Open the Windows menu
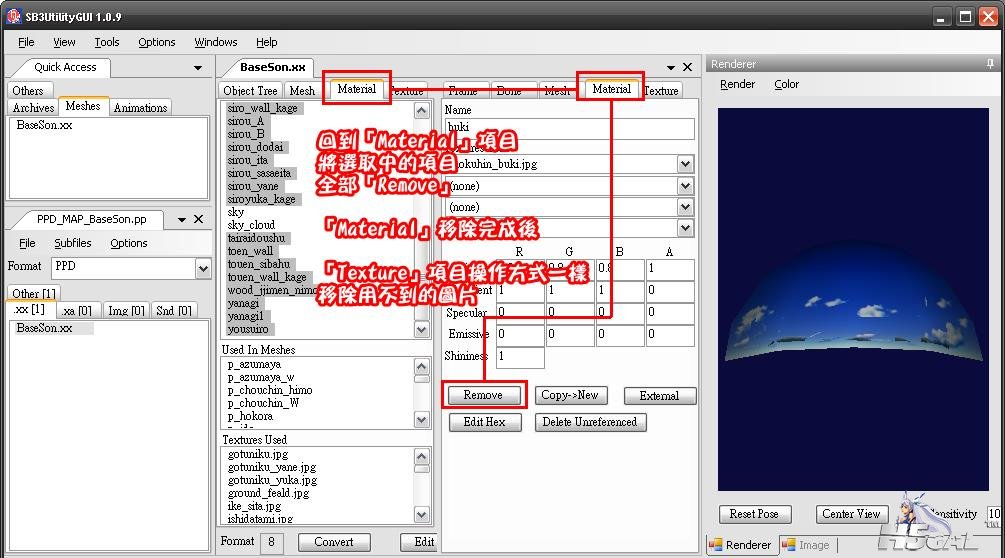This screenshot has height=558, width=1005. 215,42
